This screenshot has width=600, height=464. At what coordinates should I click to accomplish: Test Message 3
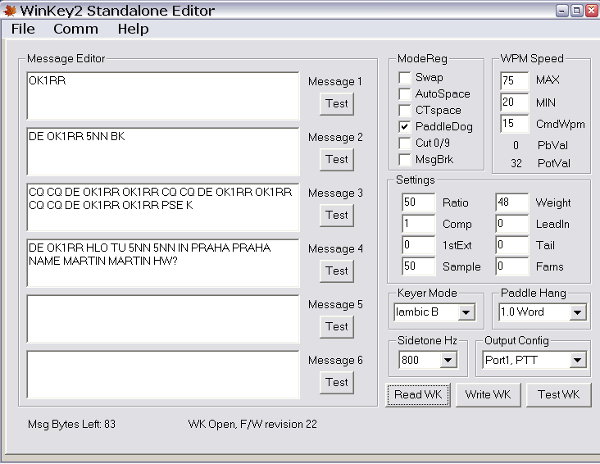coord(337,215)
